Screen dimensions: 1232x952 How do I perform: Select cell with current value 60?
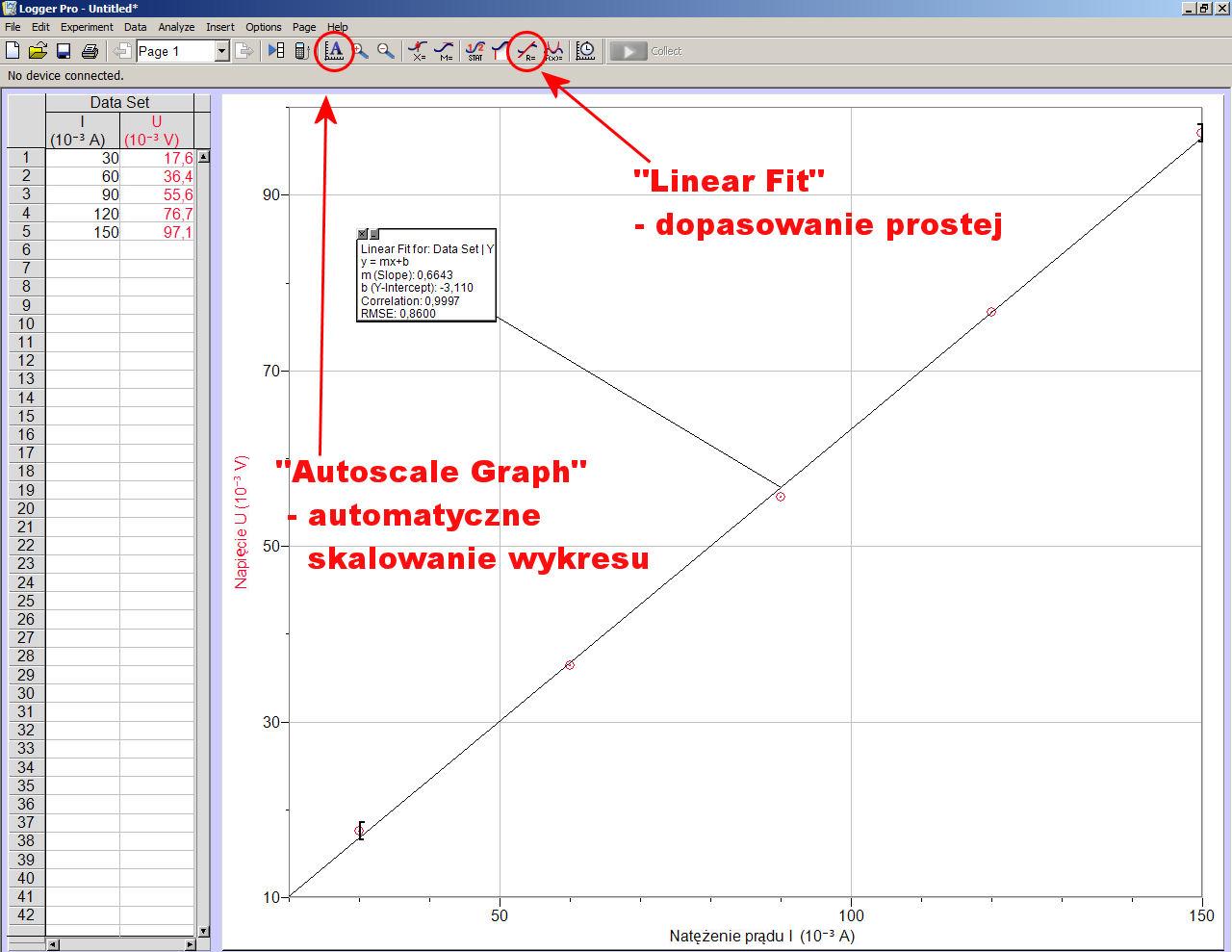pos(83,176)
